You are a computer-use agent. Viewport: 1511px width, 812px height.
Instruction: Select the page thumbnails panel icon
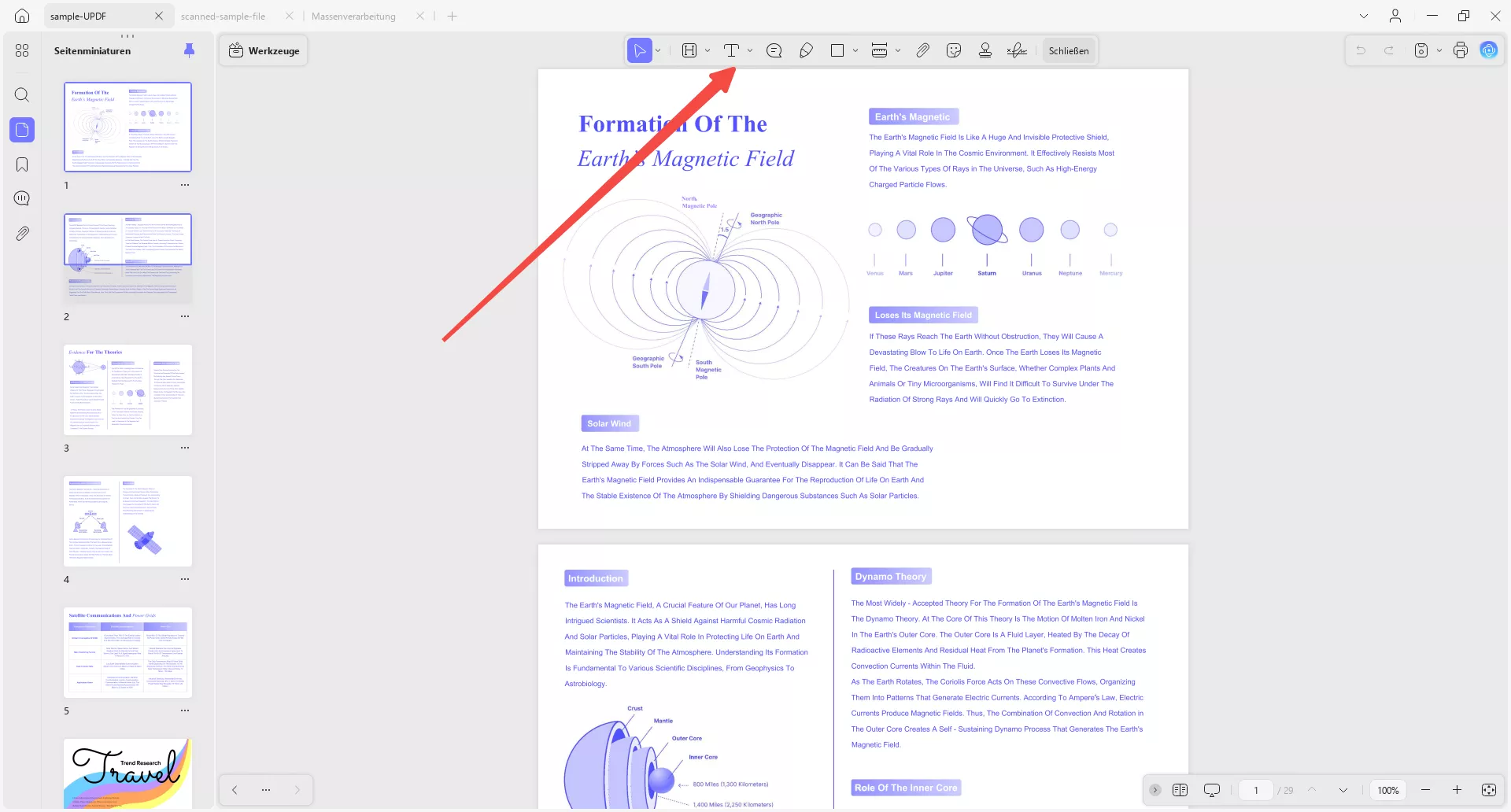click(x=22, y=130)
